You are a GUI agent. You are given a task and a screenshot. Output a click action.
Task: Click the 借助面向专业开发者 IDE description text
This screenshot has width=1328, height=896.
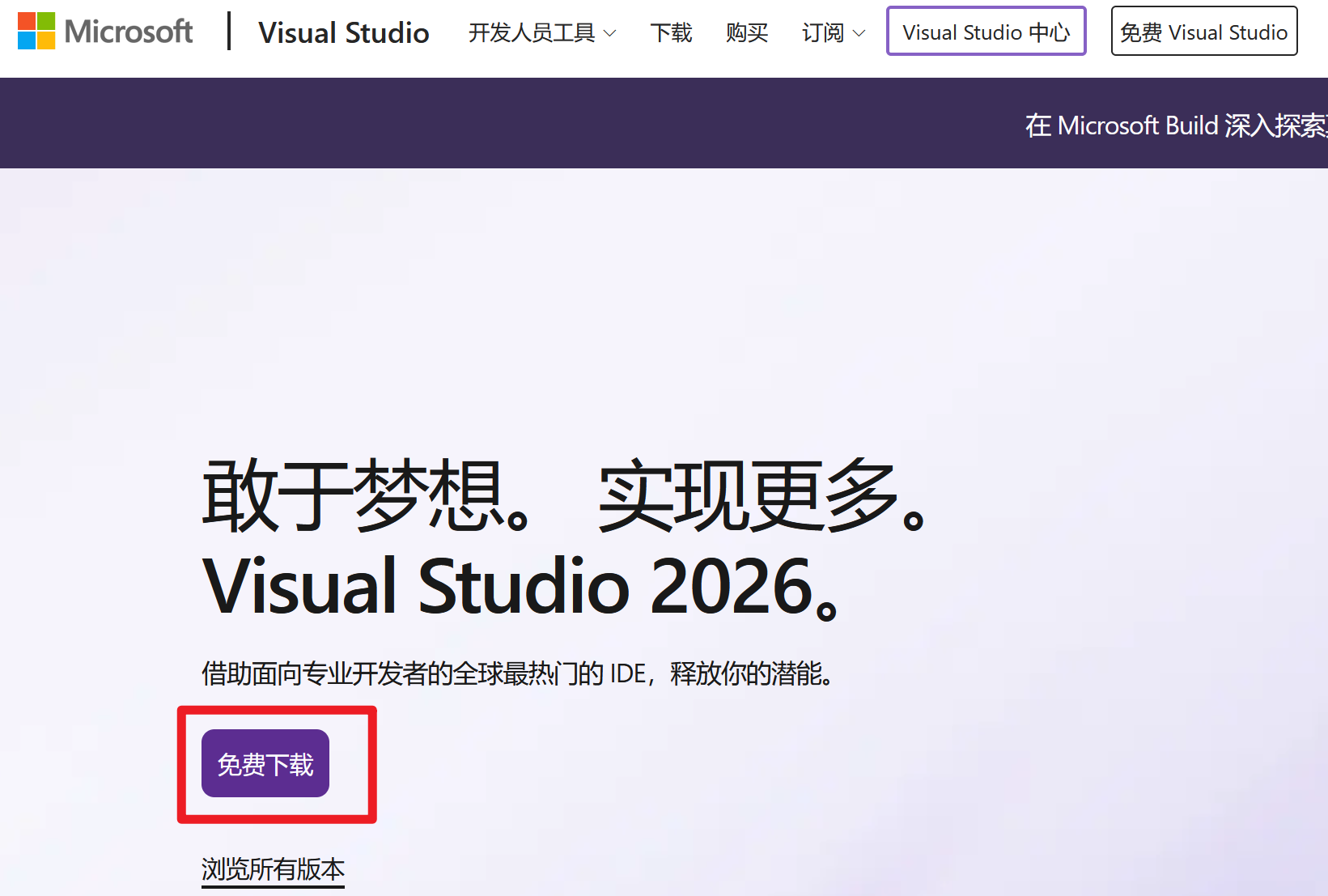(518, 673)
